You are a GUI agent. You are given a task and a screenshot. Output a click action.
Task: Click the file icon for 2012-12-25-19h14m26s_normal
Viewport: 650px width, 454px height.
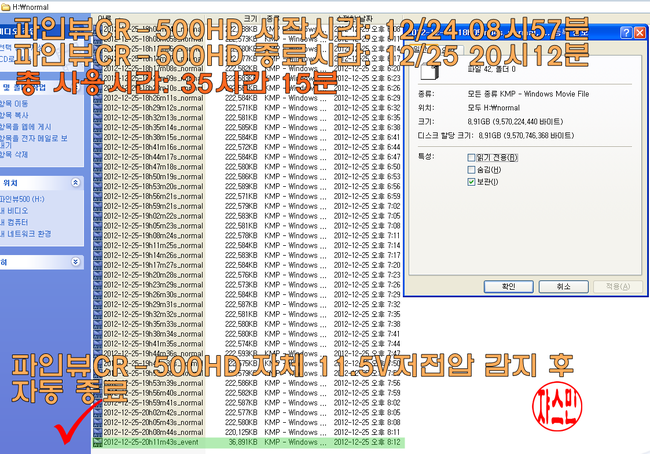pos(97,256)
